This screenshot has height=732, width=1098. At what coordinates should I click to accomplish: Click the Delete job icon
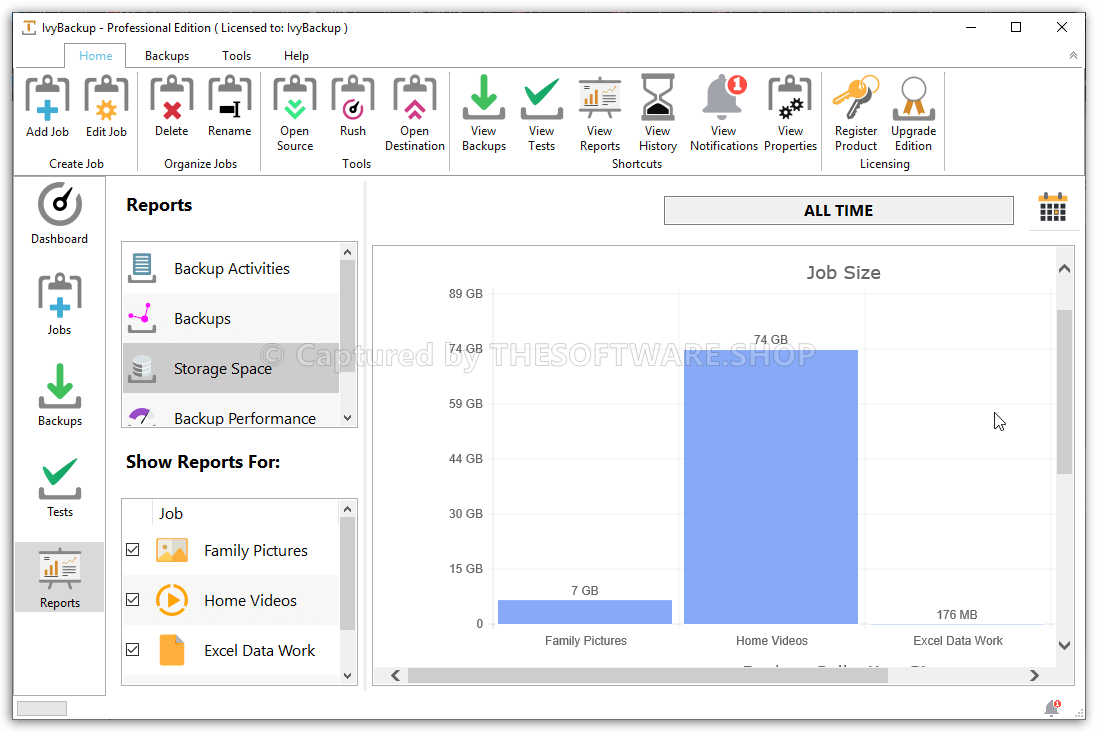pos(171,99)
